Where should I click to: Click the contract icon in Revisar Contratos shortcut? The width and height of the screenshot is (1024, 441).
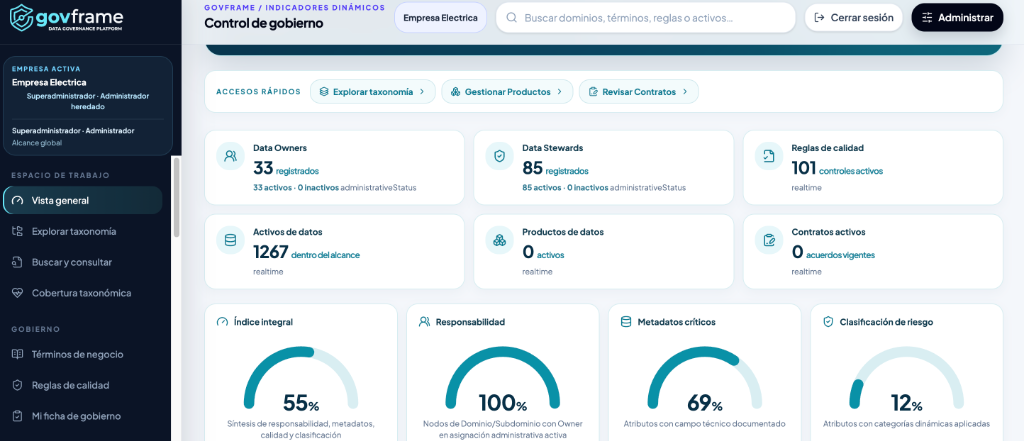click(593, 91)
